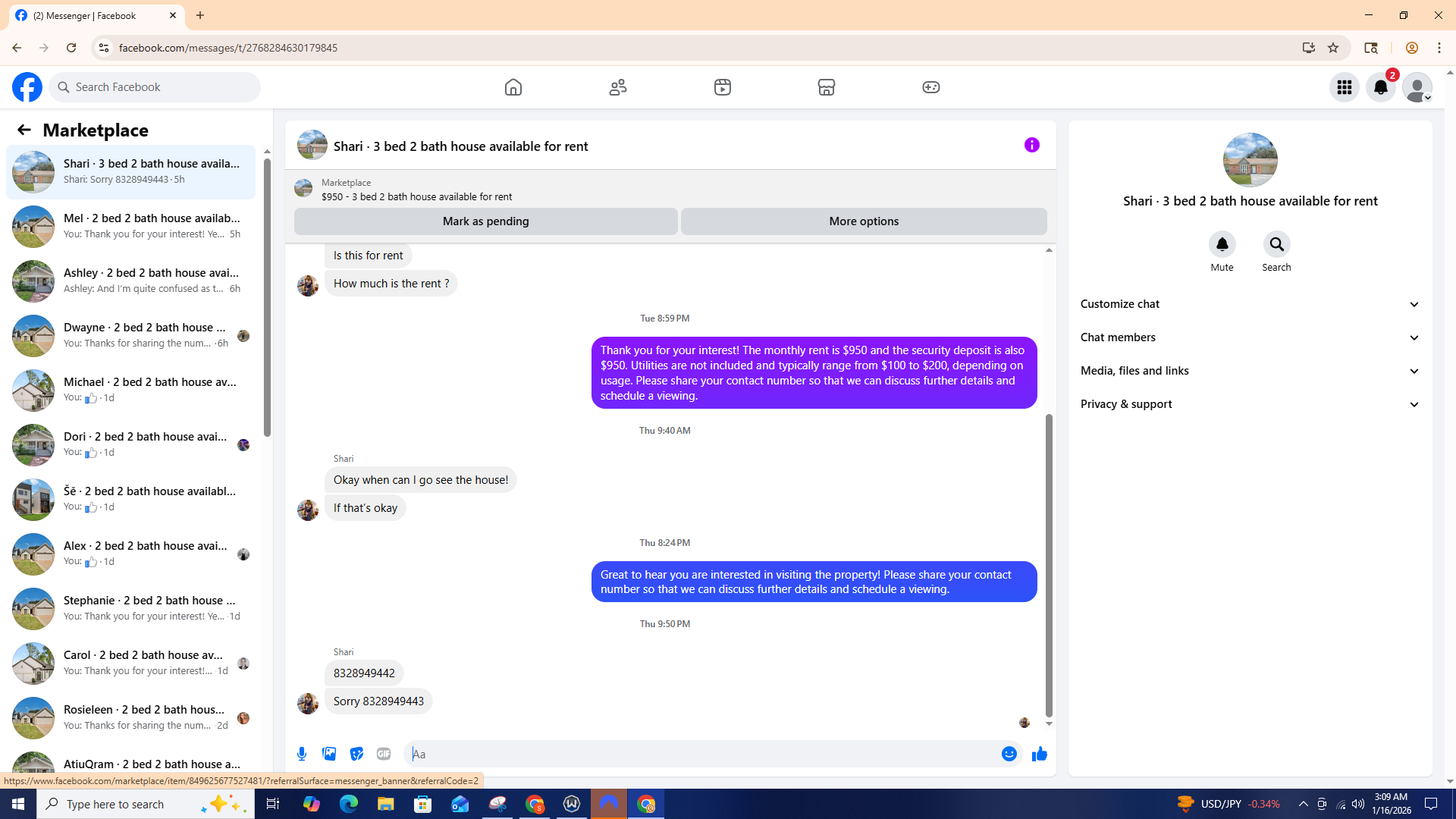Open the sticker picker icon
Image resolution: width=1456 pixels, height=819 pixels.
click(x=356, y=754)
